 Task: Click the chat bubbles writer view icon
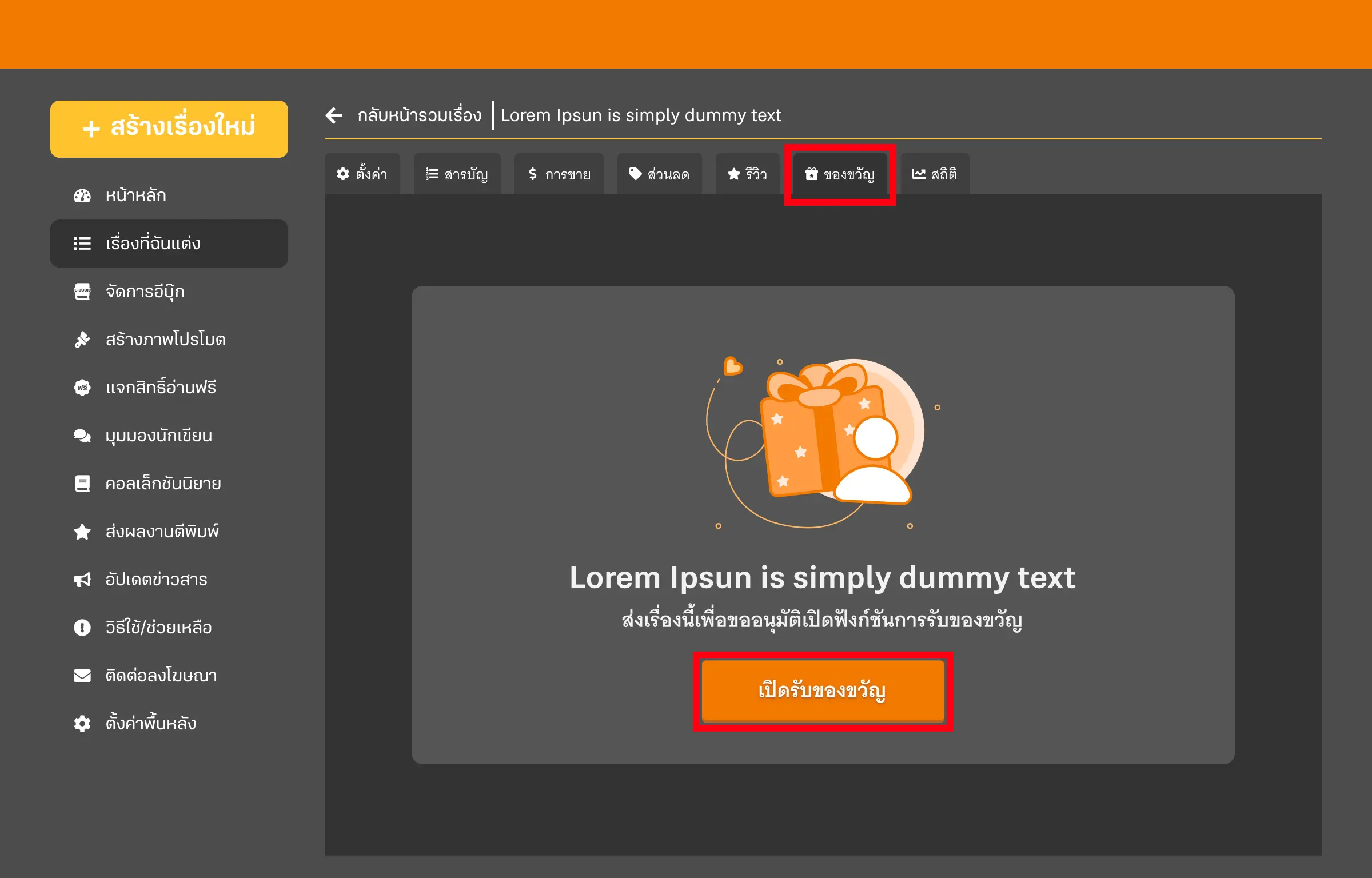click(82, 436)
